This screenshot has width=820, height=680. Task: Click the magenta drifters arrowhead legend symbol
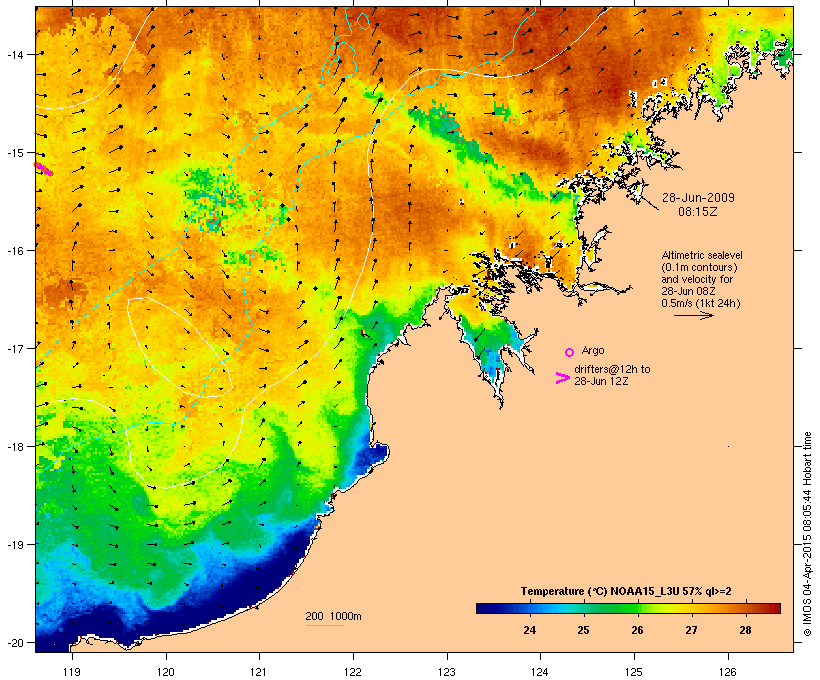(563, 378)
